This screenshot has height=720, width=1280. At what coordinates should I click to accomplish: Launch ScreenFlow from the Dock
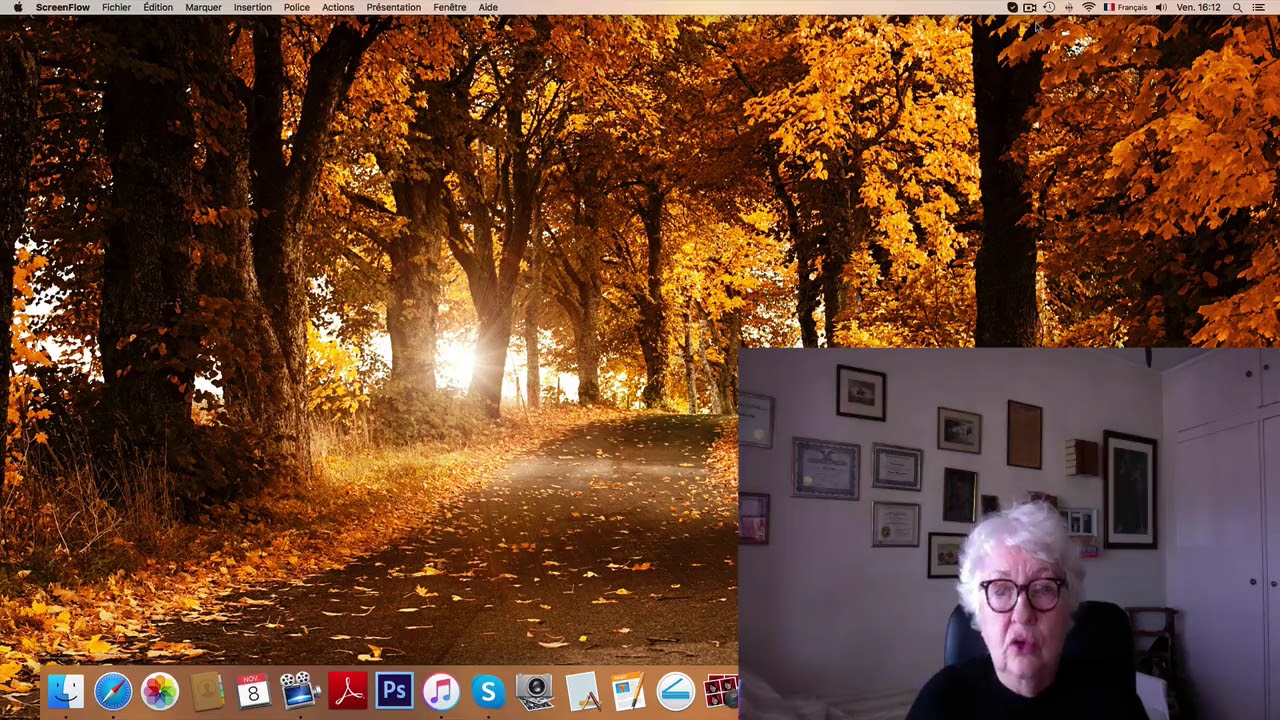(x=300, y=691)
